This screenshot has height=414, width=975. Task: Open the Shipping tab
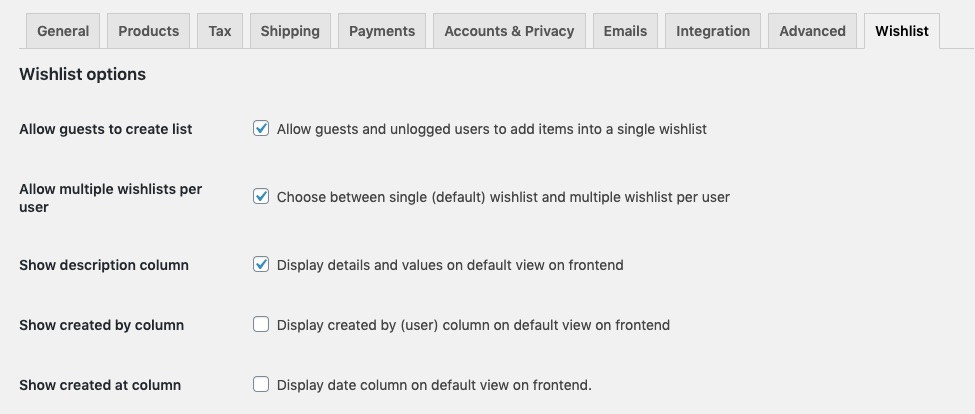point(290,31)
